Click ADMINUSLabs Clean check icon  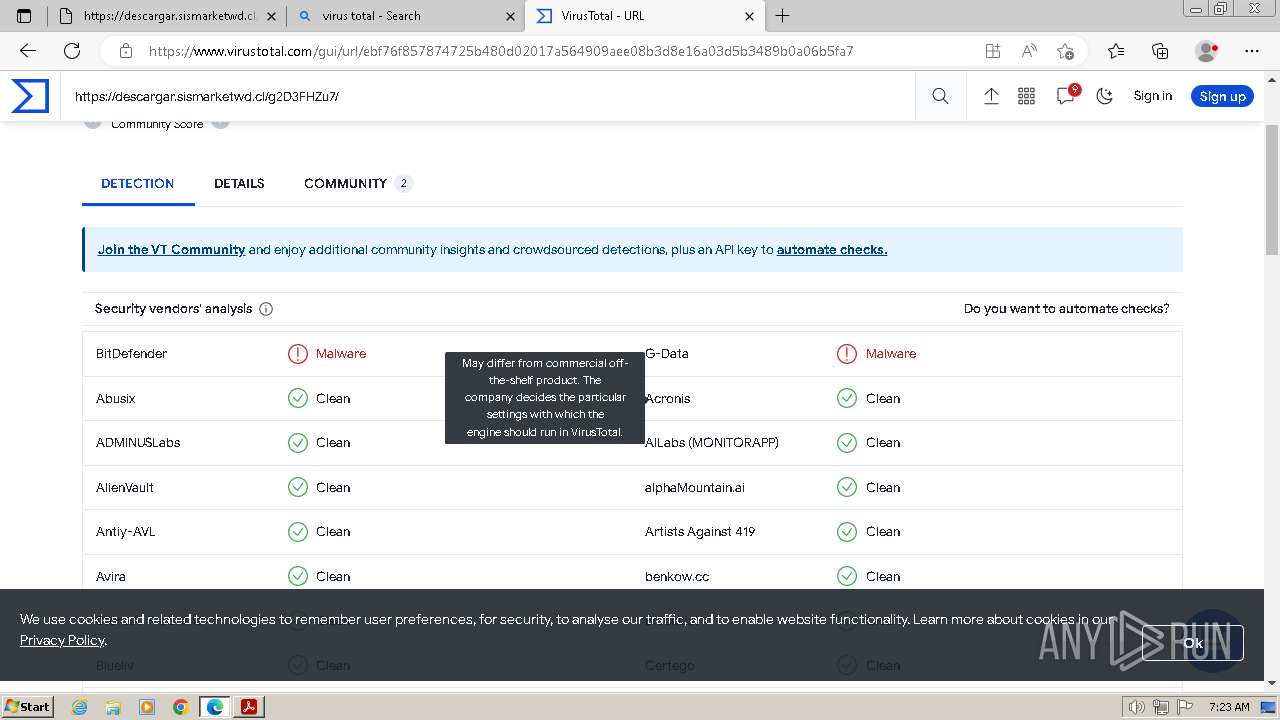coord(298,442)
